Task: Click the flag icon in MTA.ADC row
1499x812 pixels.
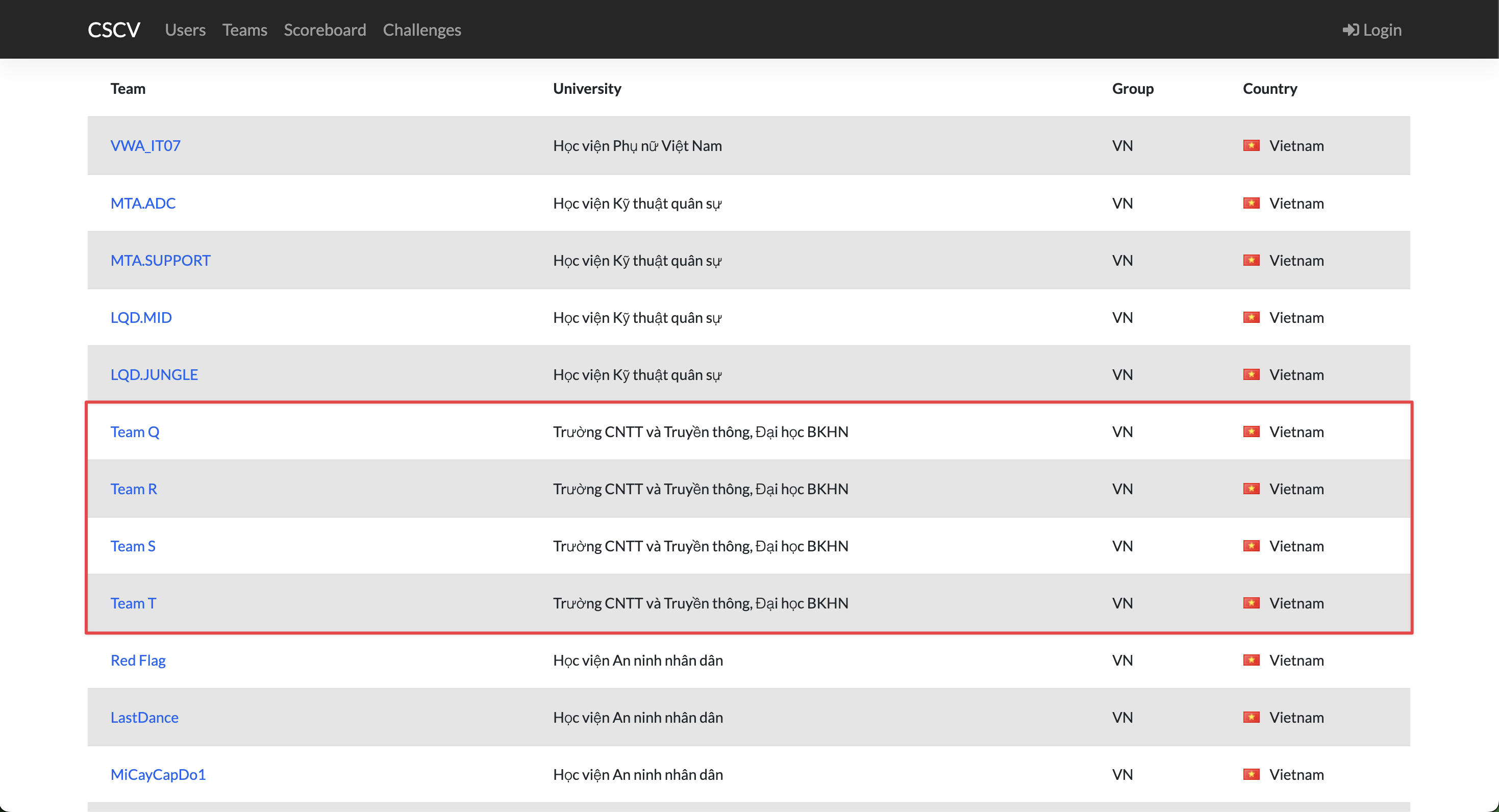Action: coord(1251,203)
